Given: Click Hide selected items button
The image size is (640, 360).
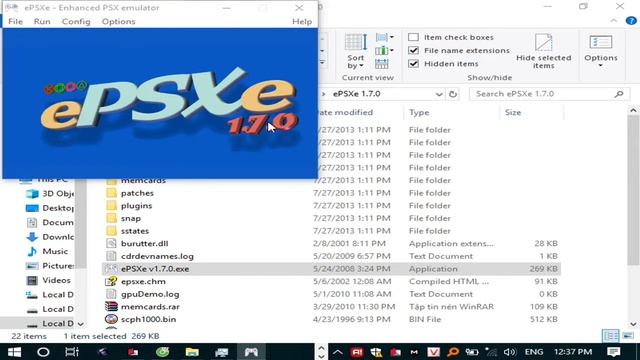Looking at the screenshot, I should (x=544, y=51).
